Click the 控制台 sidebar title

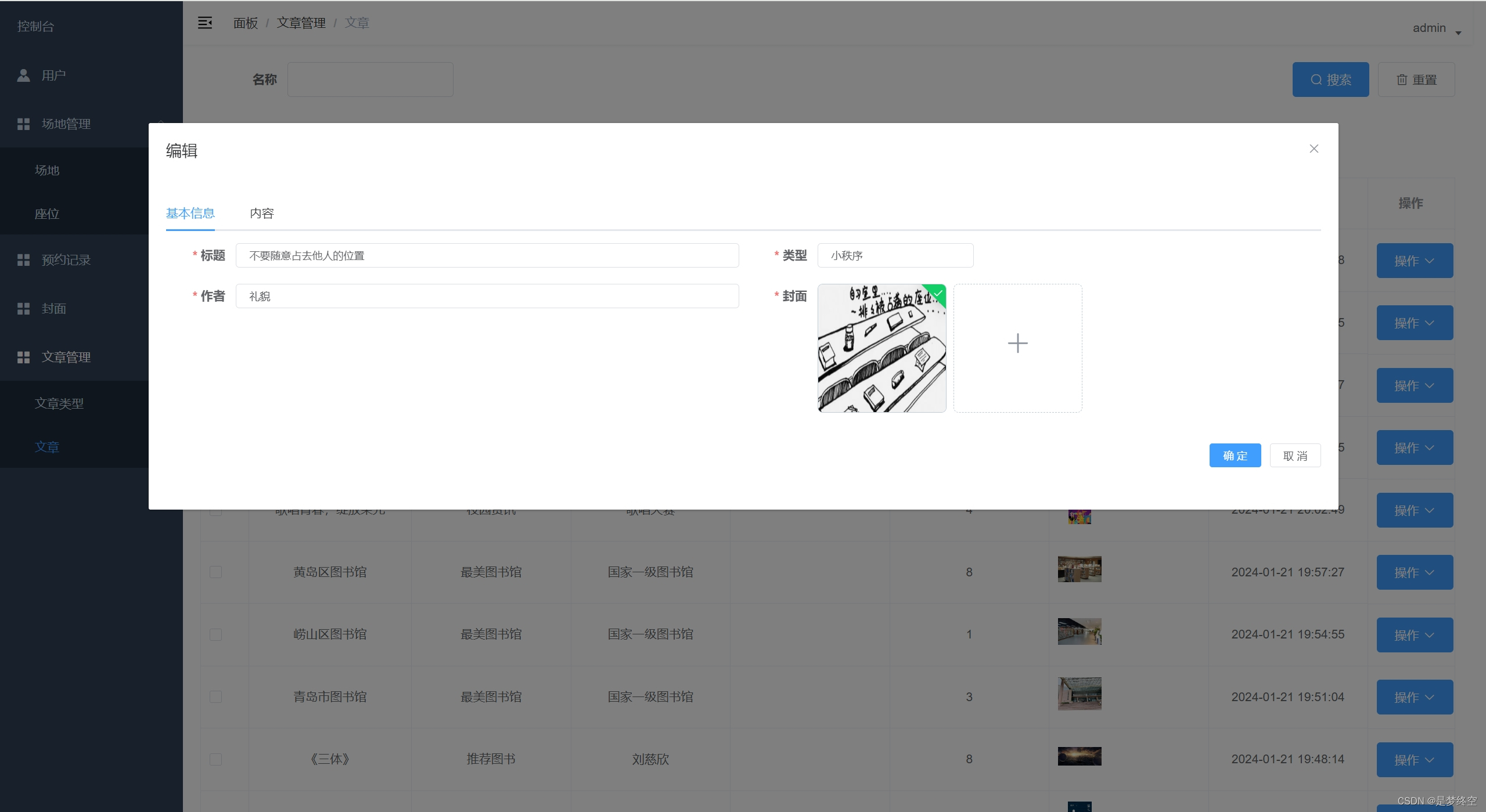(x=35, y=26)
